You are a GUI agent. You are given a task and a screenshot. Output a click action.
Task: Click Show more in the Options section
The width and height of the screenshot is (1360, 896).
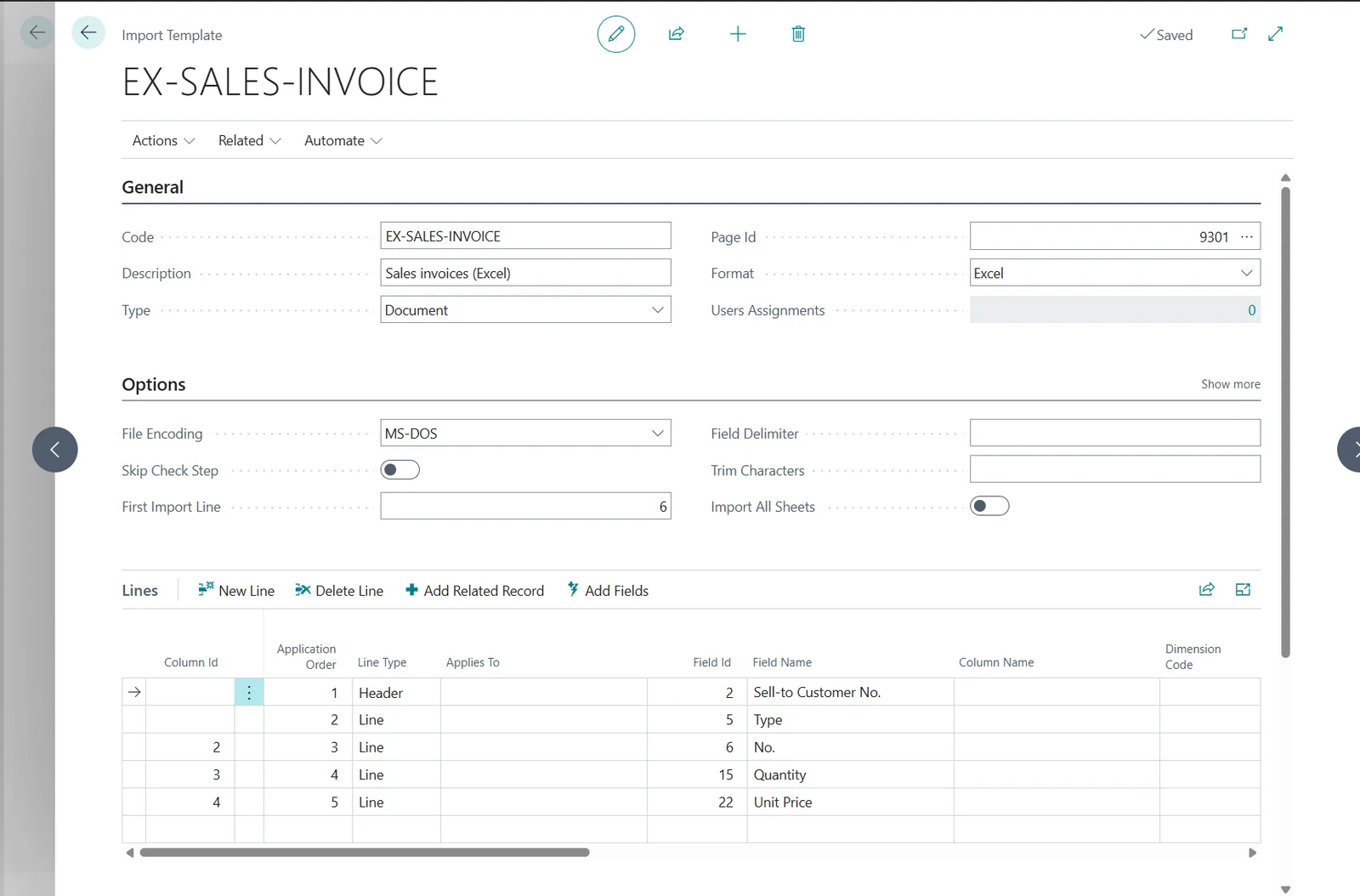tap(1230, 384)
